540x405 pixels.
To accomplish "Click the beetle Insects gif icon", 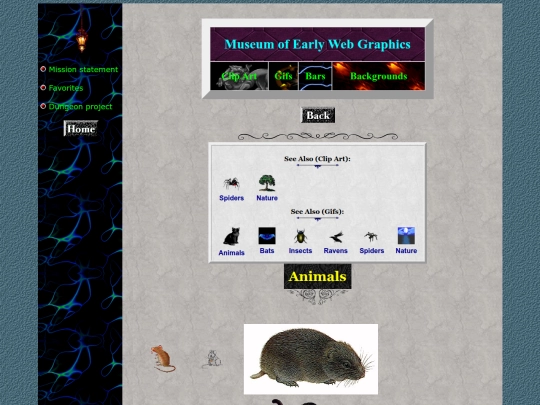I will pyautogui.click(x=300, y=236).
